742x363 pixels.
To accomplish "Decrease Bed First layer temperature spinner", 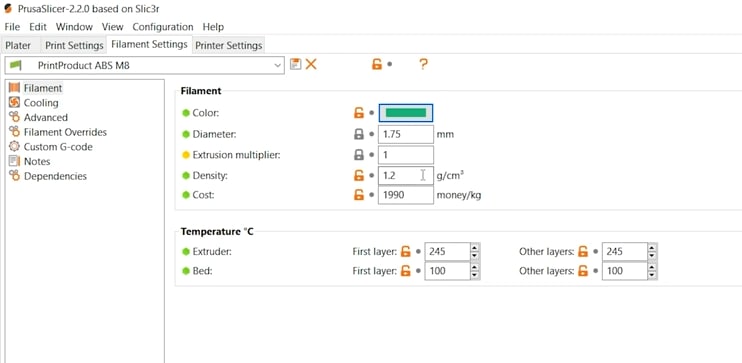I will (x=475, y=275).
